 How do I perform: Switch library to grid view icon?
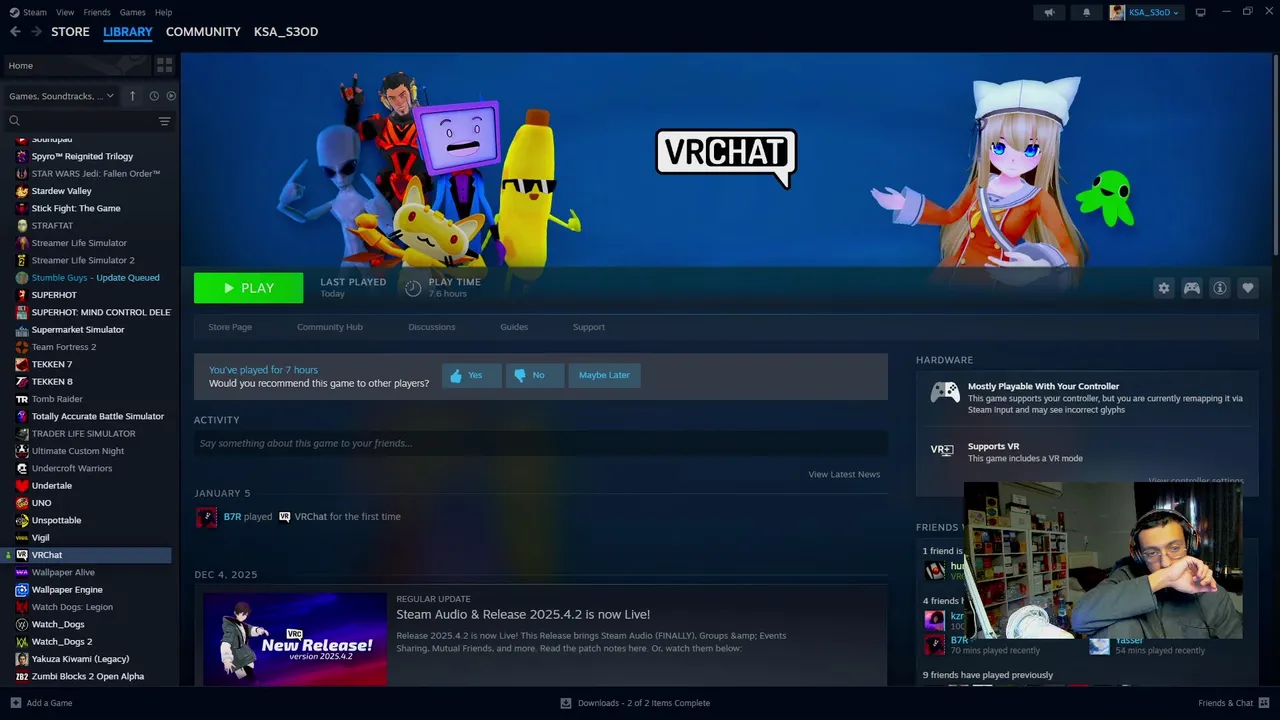tap(165, 65)
